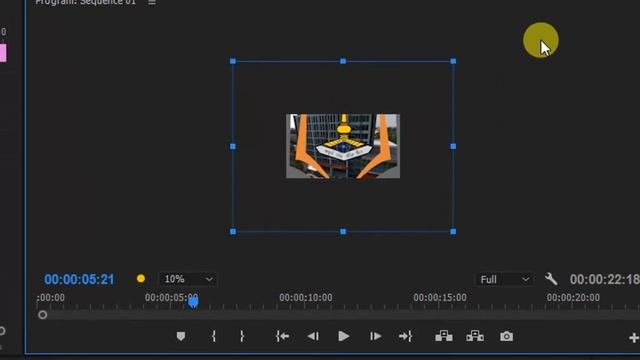
Task: Go to the In point
Action: tap(282, 336)
